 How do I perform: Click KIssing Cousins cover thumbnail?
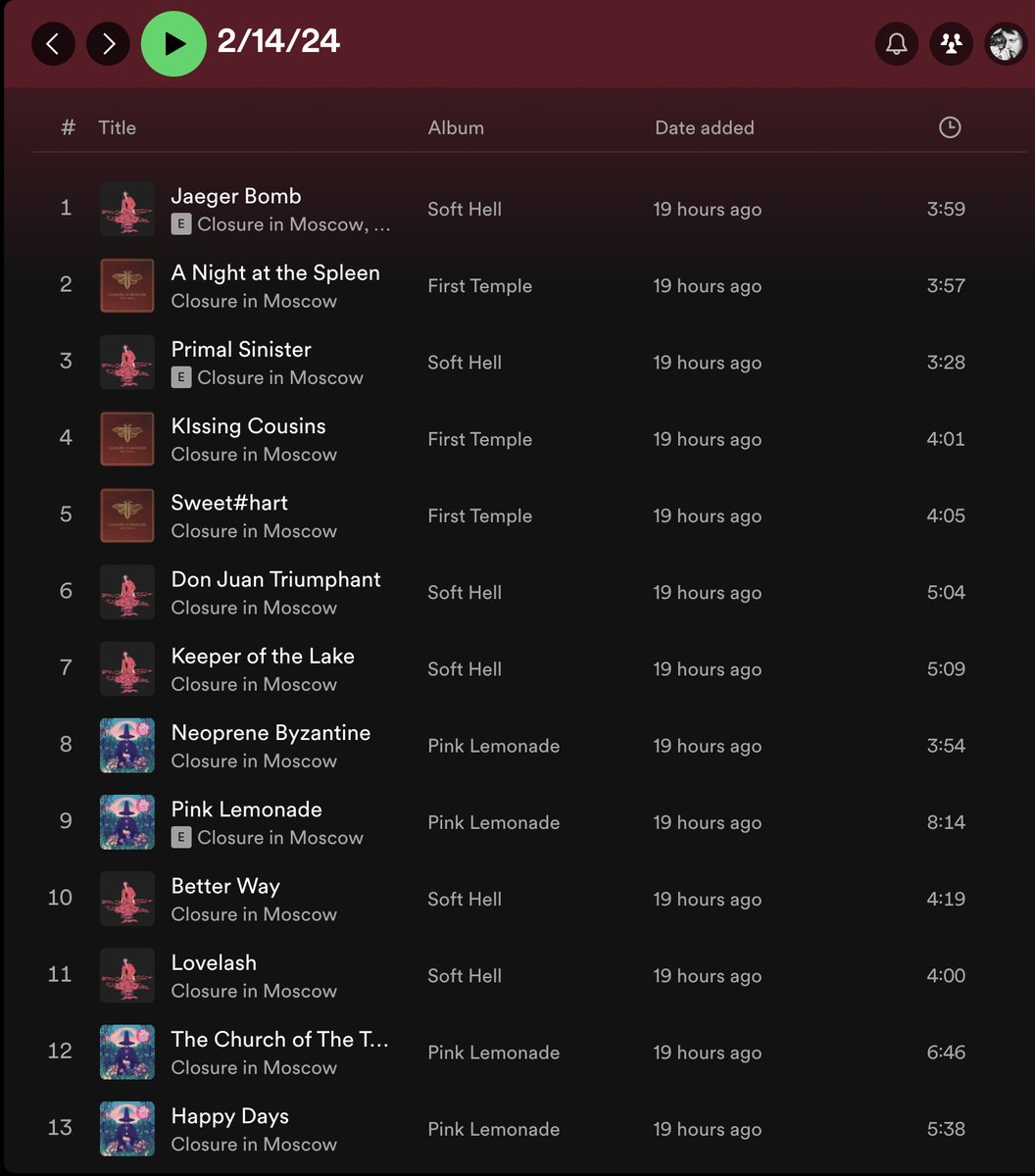[x=127, y=439]
